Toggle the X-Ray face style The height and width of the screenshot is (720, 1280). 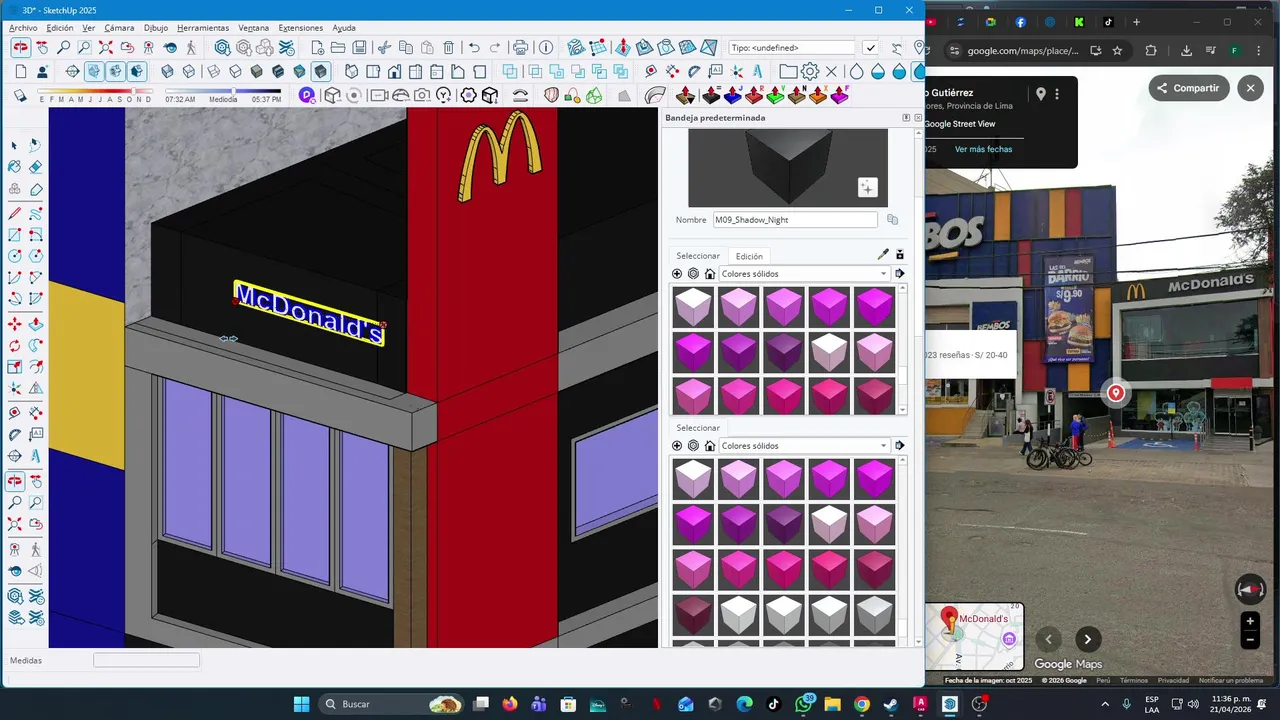[x=167, y=71]
